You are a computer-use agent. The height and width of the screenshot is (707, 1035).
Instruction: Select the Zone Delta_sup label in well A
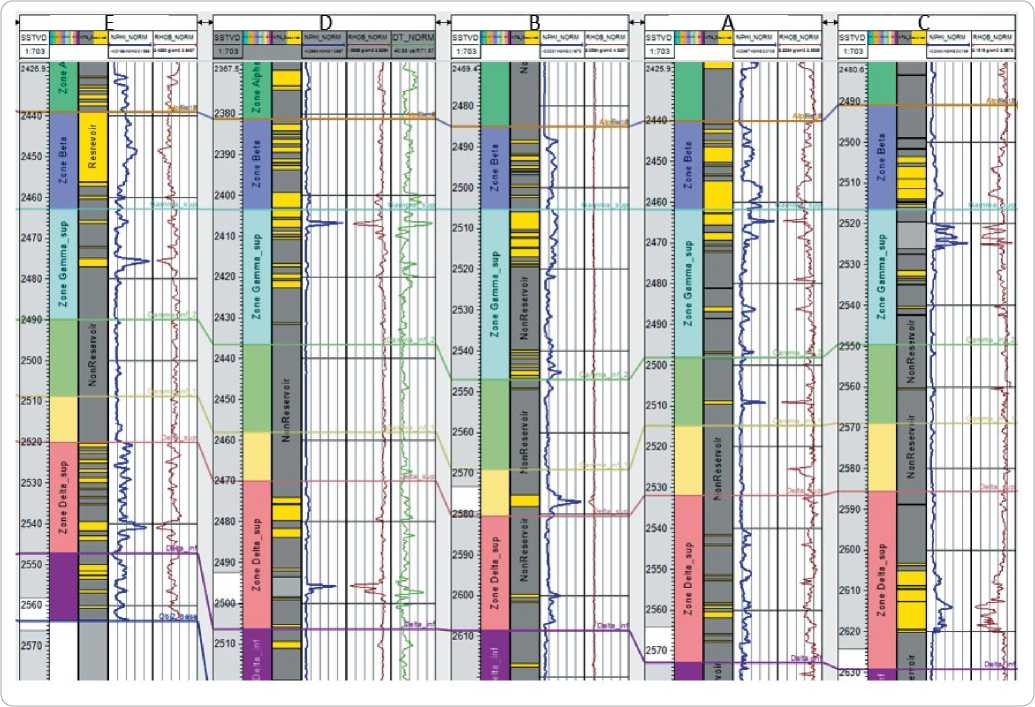pyautogui.click(x=688, y=580)
